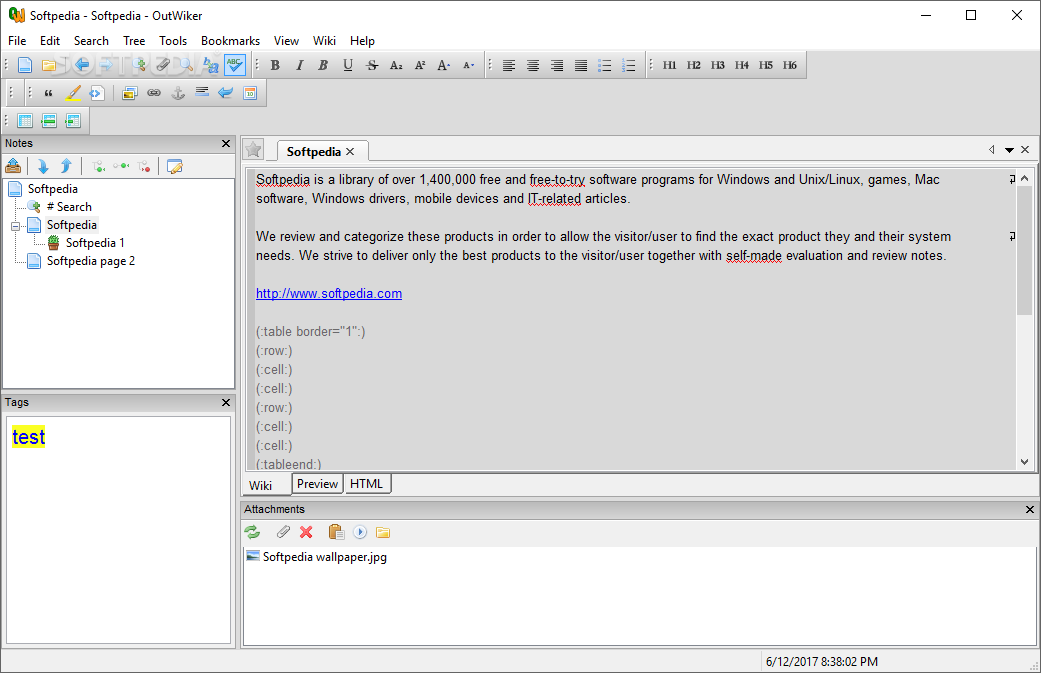Switch to the Preview tab
Image resolution: width=1041 pixels, height=673 pixels.
tap(317, 484)
